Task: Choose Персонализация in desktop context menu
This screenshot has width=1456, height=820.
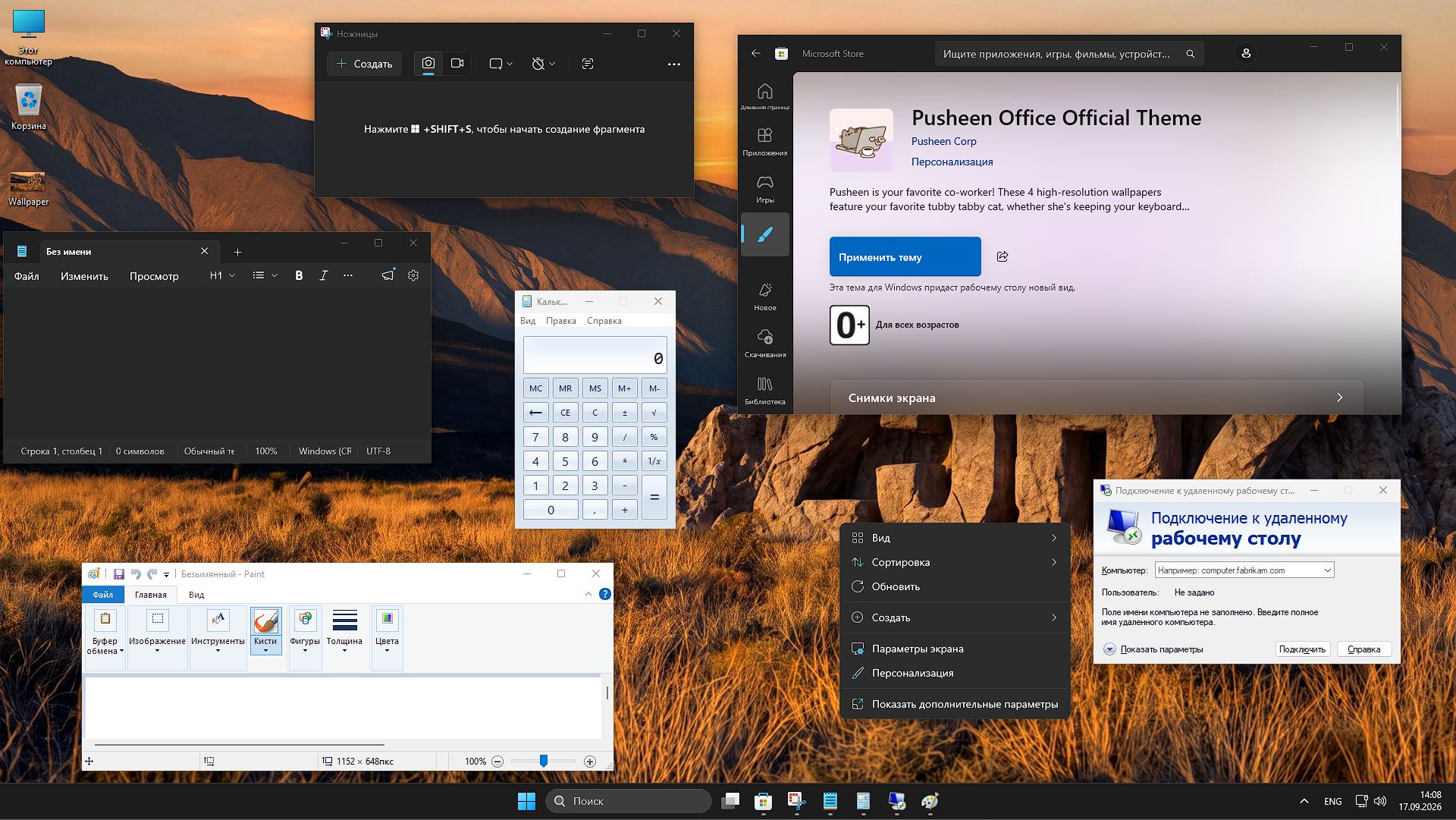Action: click(x=955, y=673)
